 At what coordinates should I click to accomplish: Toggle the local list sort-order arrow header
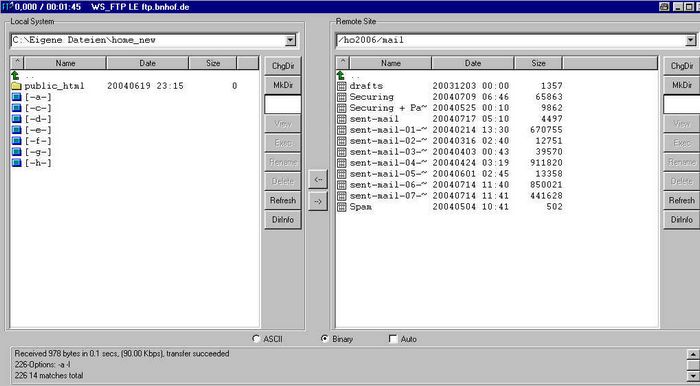(17, 63)
